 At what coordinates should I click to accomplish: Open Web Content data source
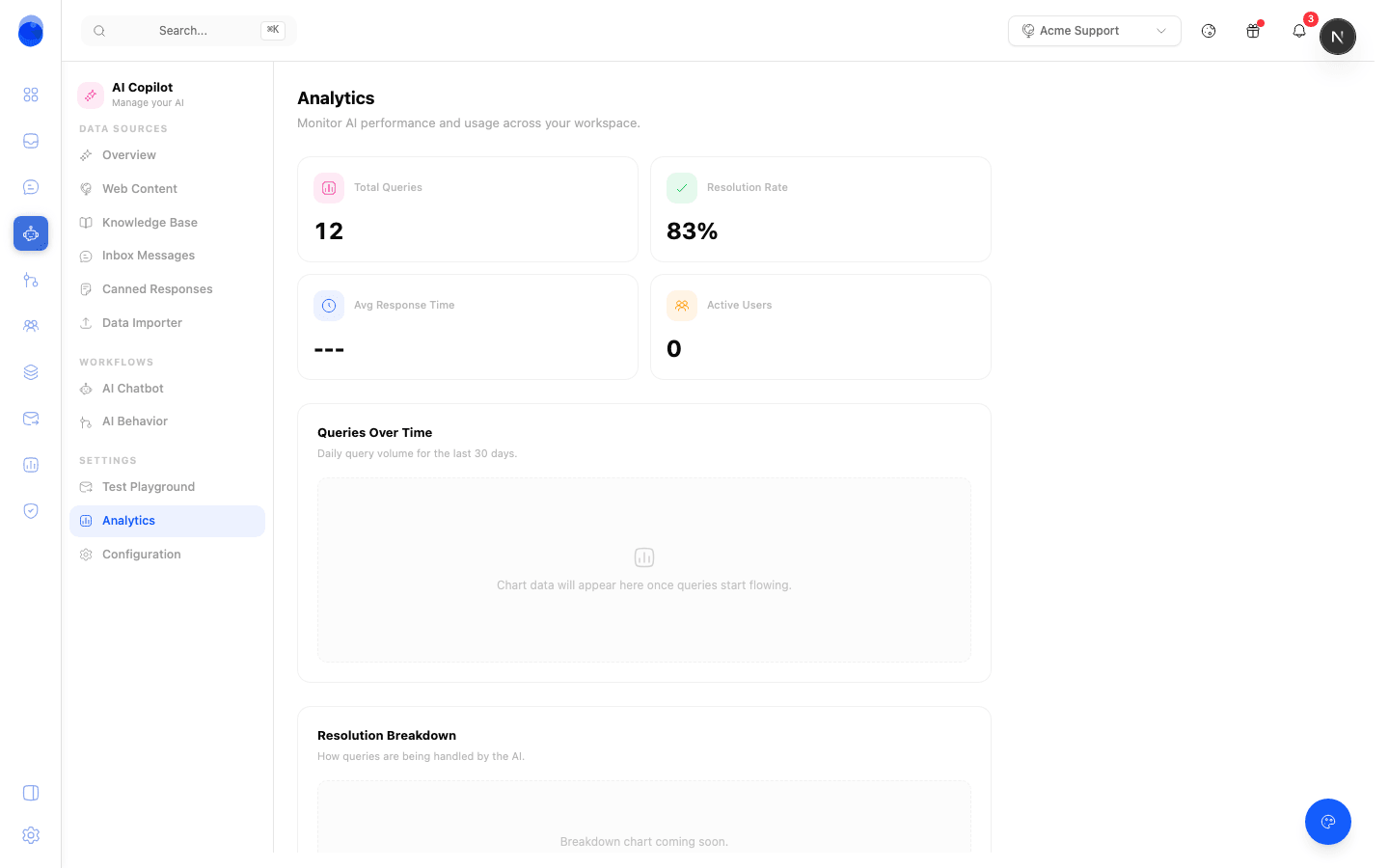tap(167, 189)
